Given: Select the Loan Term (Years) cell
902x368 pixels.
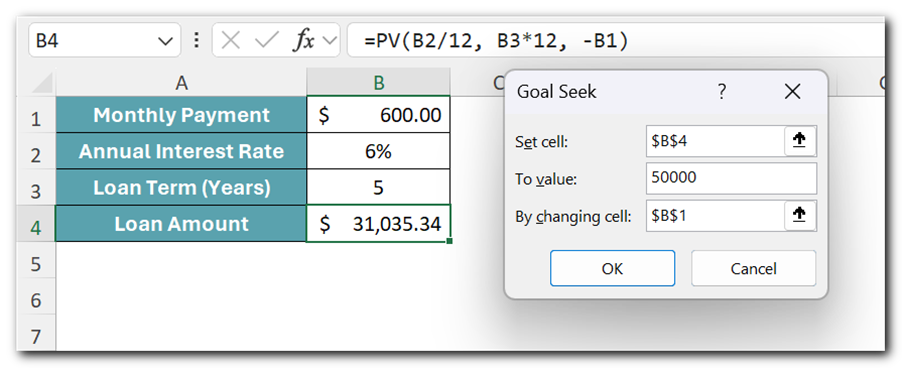Looking at the screenshot, I should 181,187.
